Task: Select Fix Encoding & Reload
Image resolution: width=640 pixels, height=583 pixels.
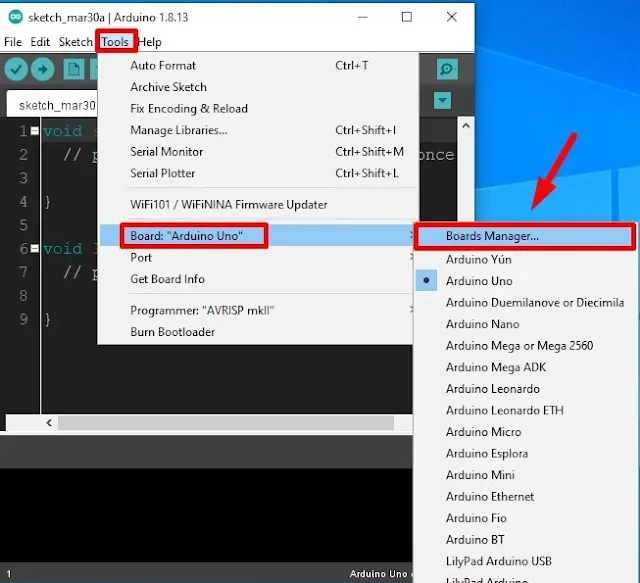Action: (x=256, y=109)
